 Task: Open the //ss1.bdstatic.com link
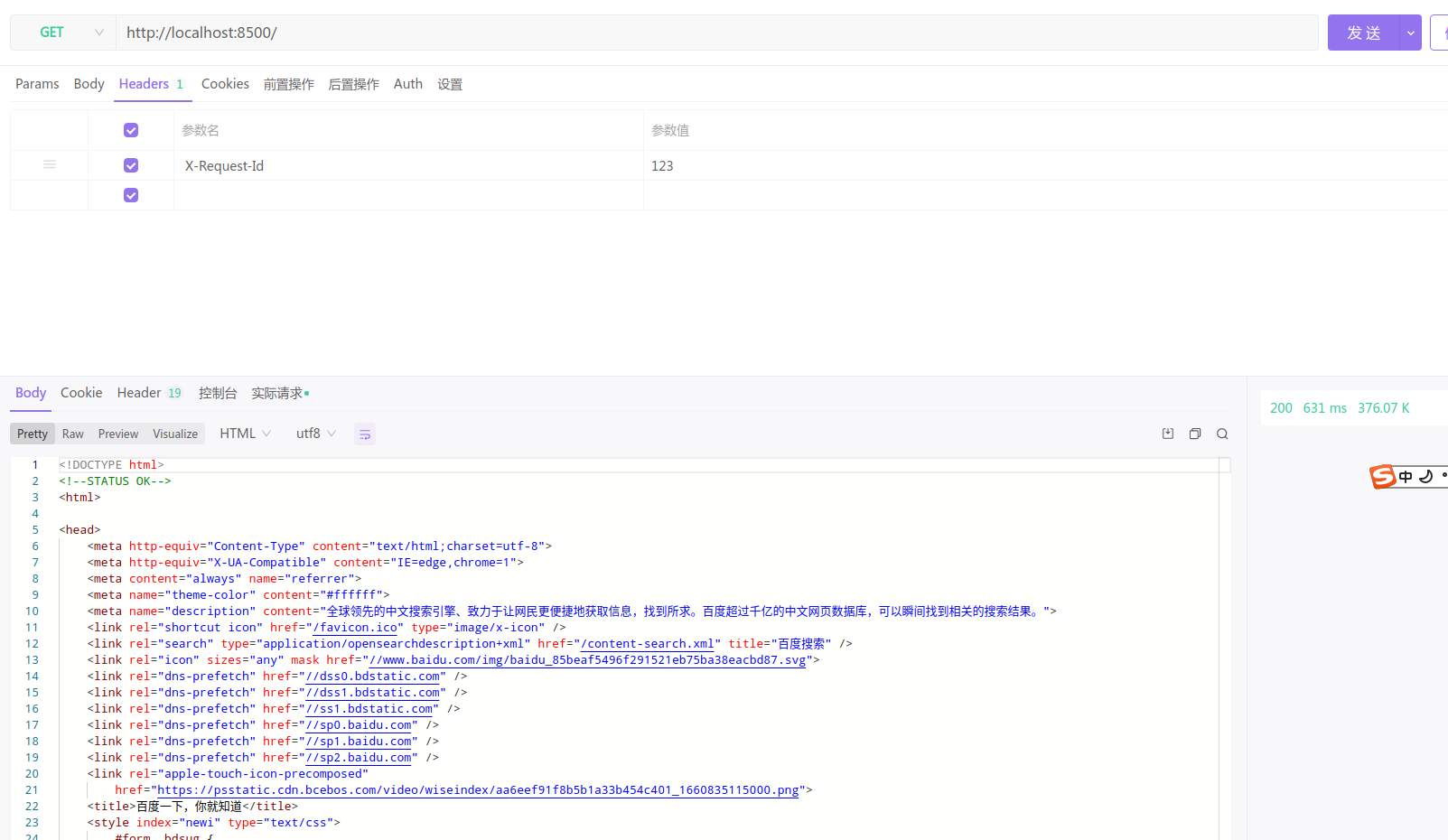(369, 709)
